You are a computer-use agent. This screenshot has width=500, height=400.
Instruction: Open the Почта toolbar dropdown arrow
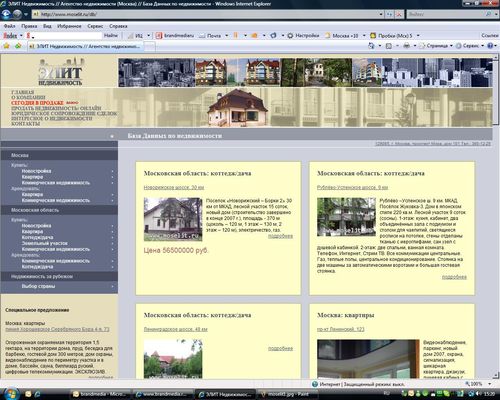pyautogui.click(x=226, y=35)
